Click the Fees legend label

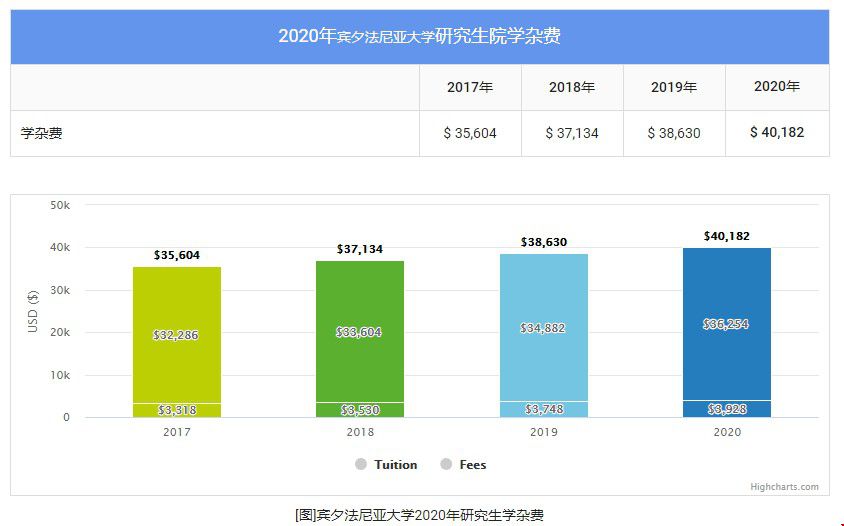473,465
